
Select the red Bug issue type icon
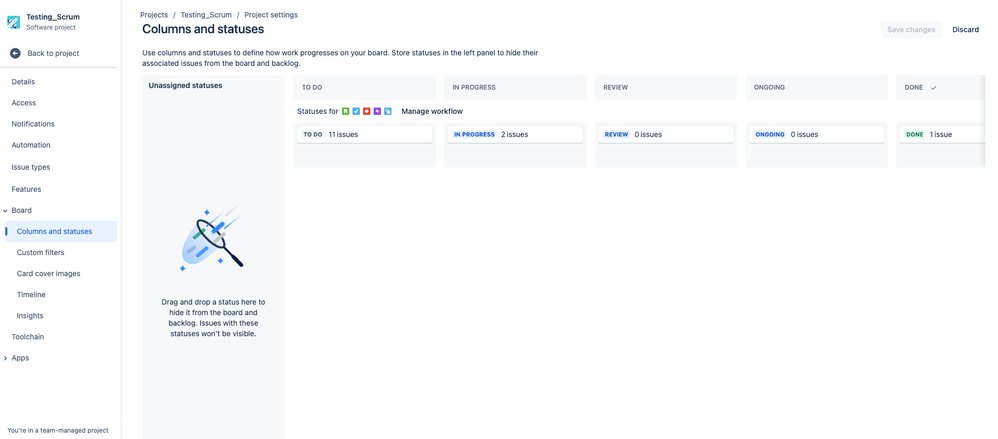click(x=367, y=111)
